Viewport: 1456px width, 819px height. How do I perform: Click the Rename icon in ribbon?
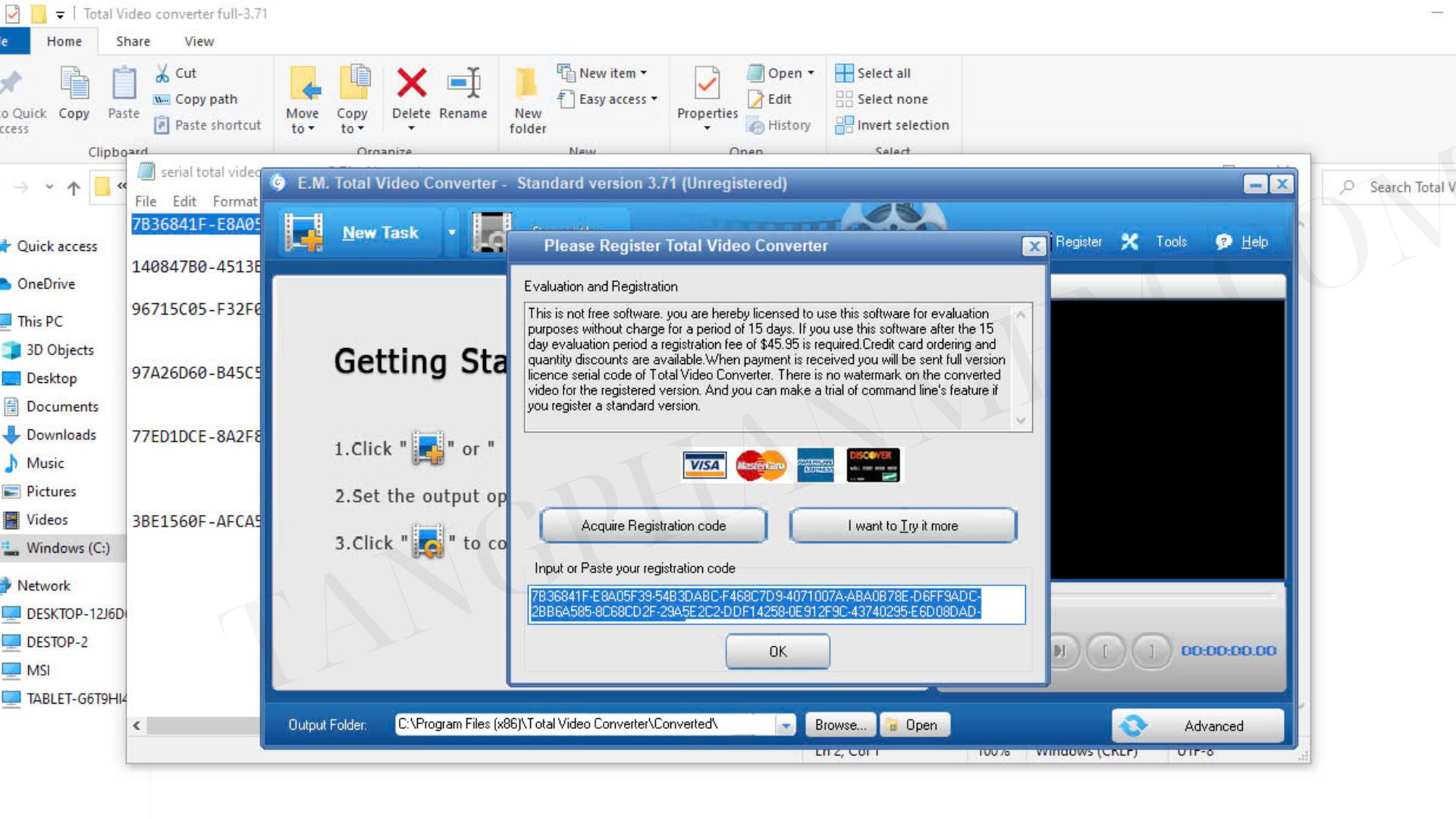463,83
